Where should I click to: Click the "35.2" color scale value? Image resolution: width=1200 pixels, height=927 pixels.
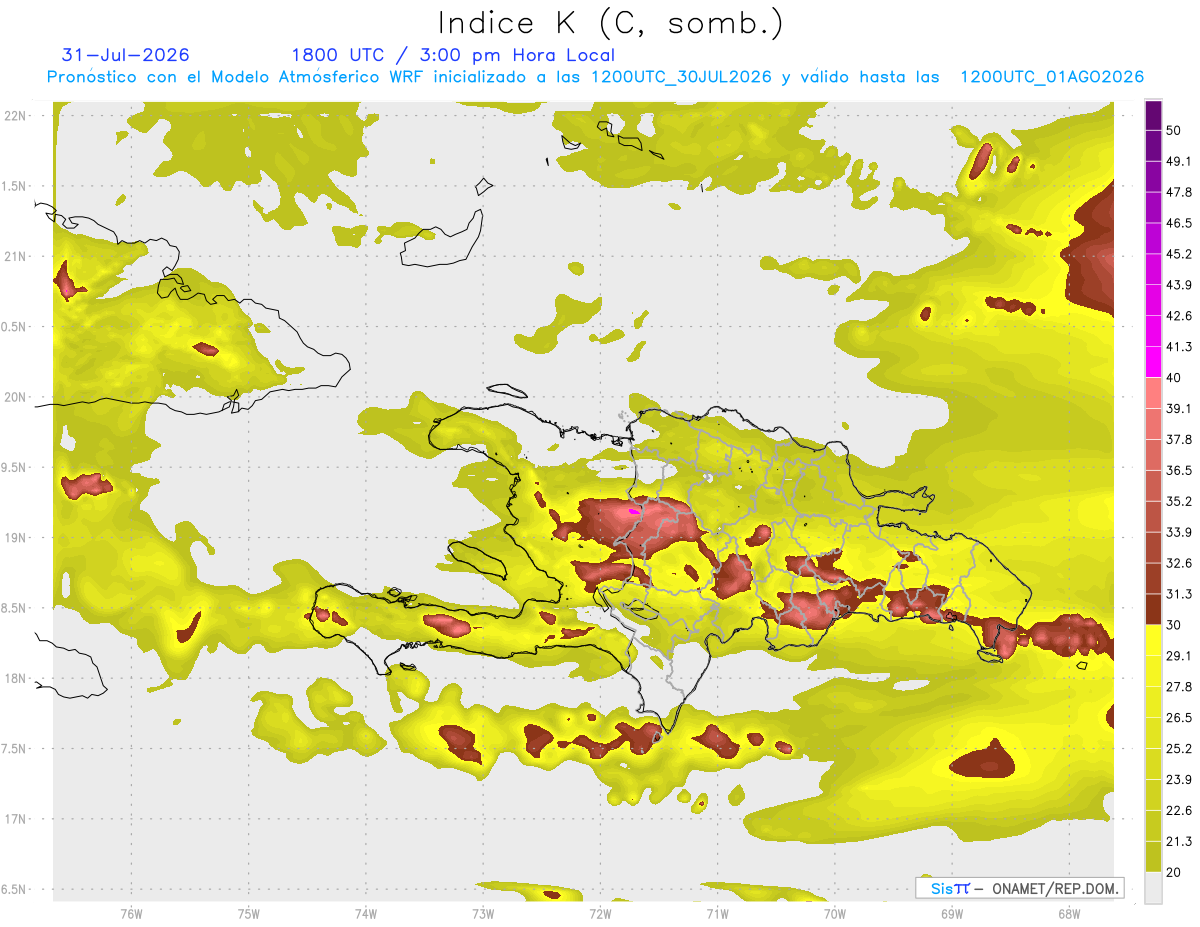pyautogui.click(x=1178, y=501)
